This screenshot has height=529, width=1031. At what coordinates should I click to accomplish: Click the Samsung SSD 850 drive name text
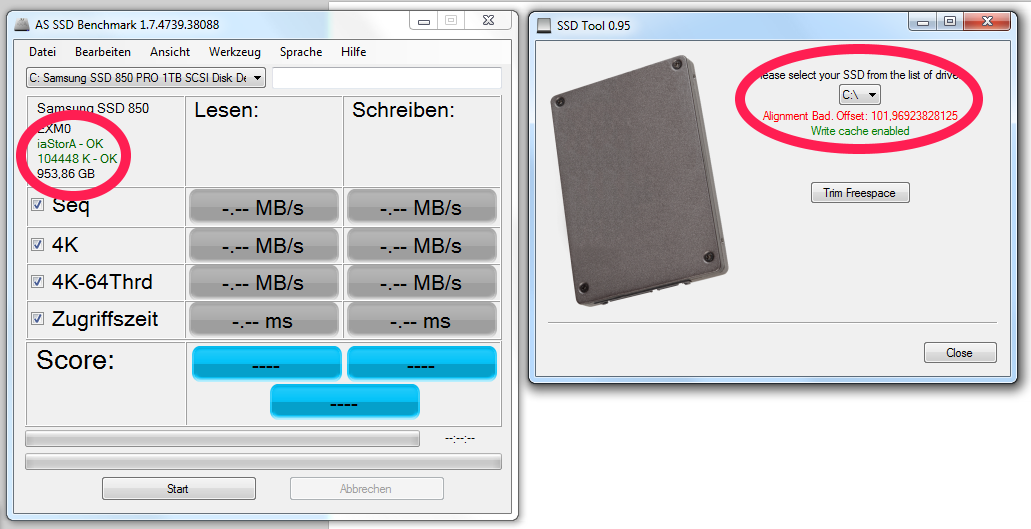(x=93, y=108)
